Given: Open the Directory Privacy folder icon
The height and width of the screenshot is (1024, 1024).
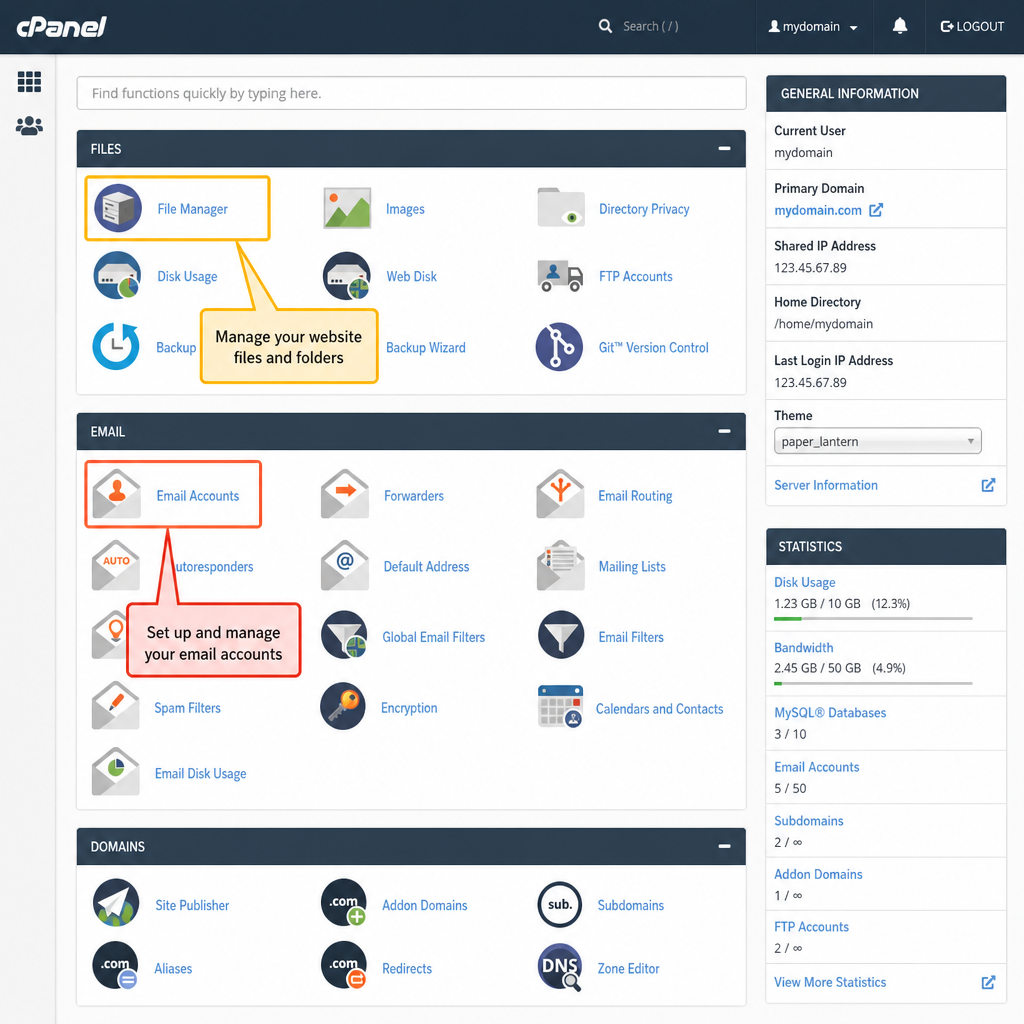Looking at the screenshot, I should pyautogui.click(x=560, y=208).
